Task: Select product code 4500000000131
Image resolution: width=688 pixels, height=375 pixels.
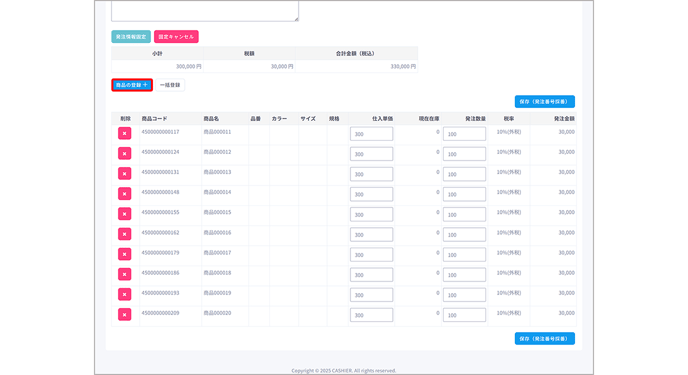Action: [160, 172]
